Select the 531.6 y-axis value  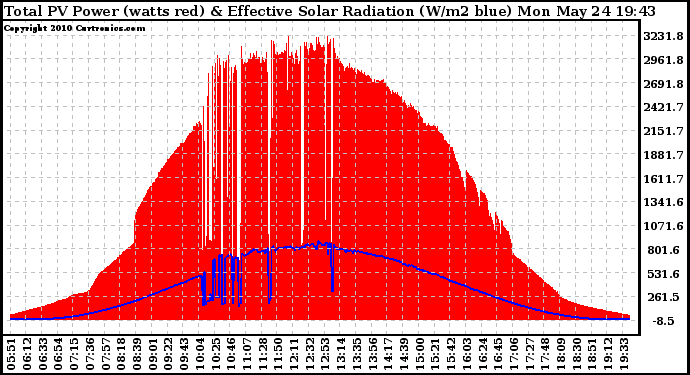tap(663, 274)
